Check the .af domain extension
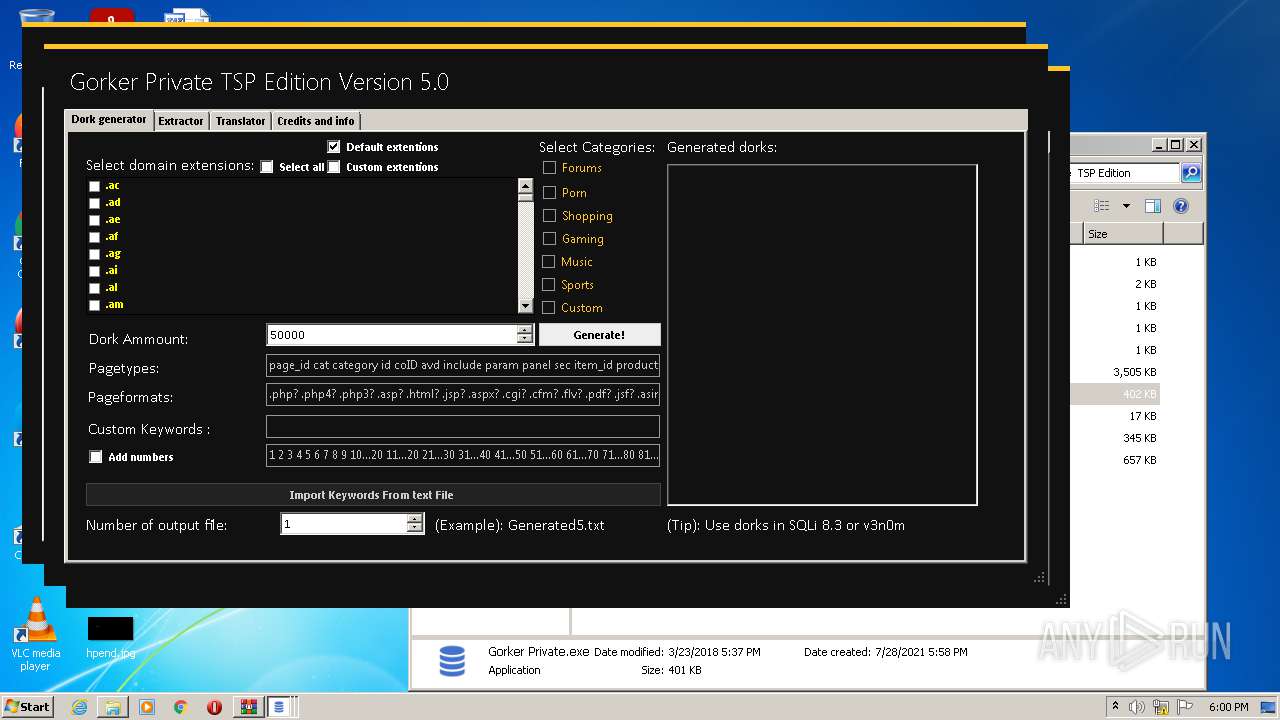 tap(94, 237)
